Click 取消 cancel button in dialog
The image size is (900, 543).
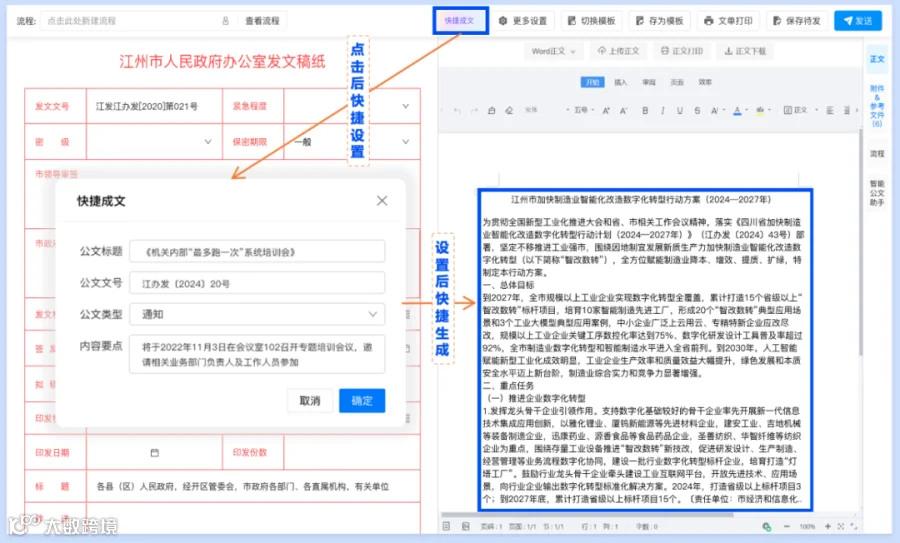coord(310,401)
